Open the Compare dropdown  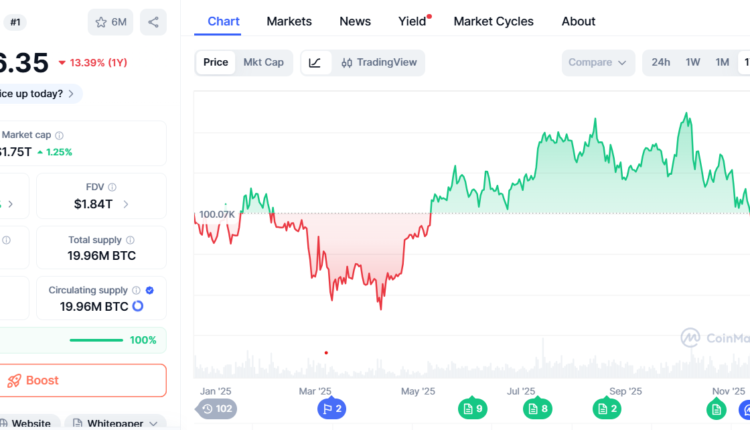click(x=597, y=62)
